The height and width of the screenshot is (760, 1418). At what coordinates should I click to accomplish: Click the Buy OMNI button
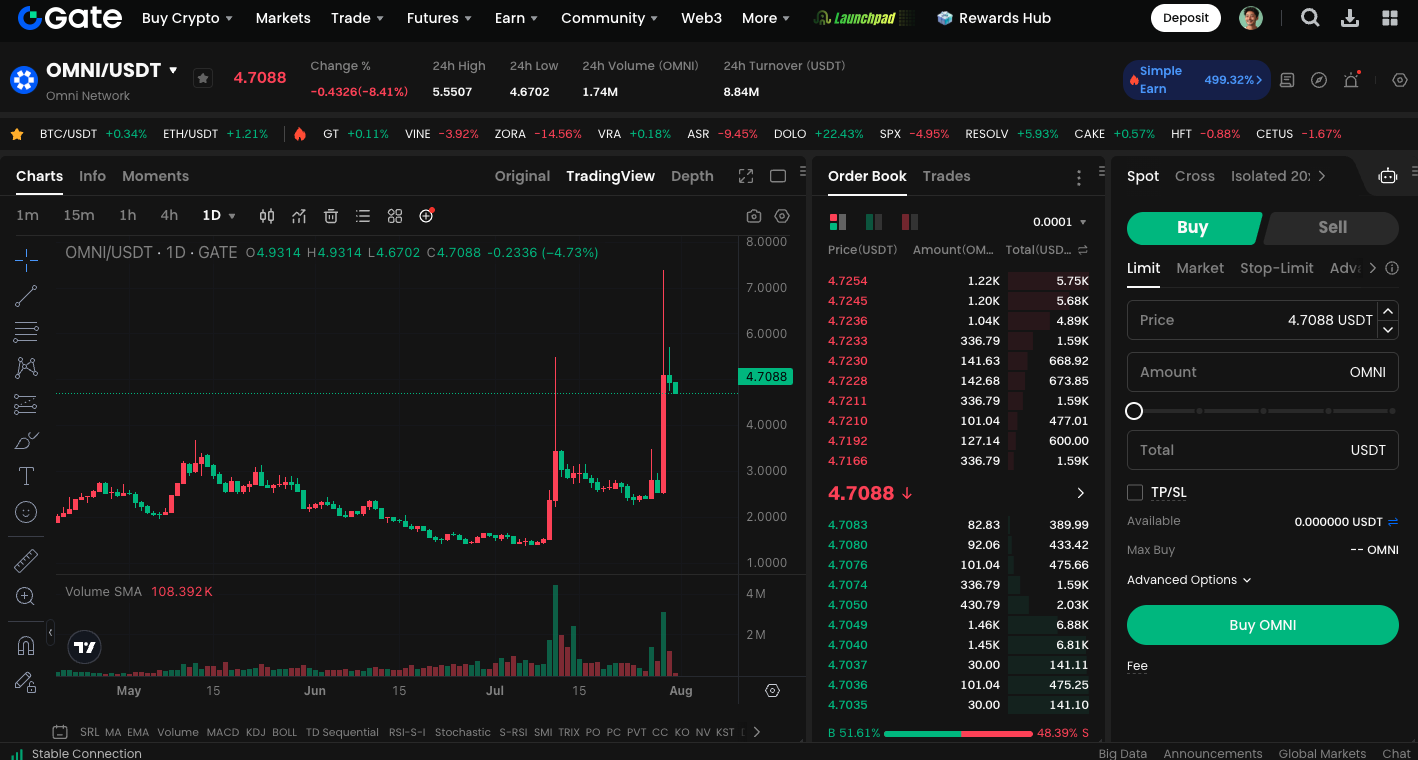point(1263,625)
